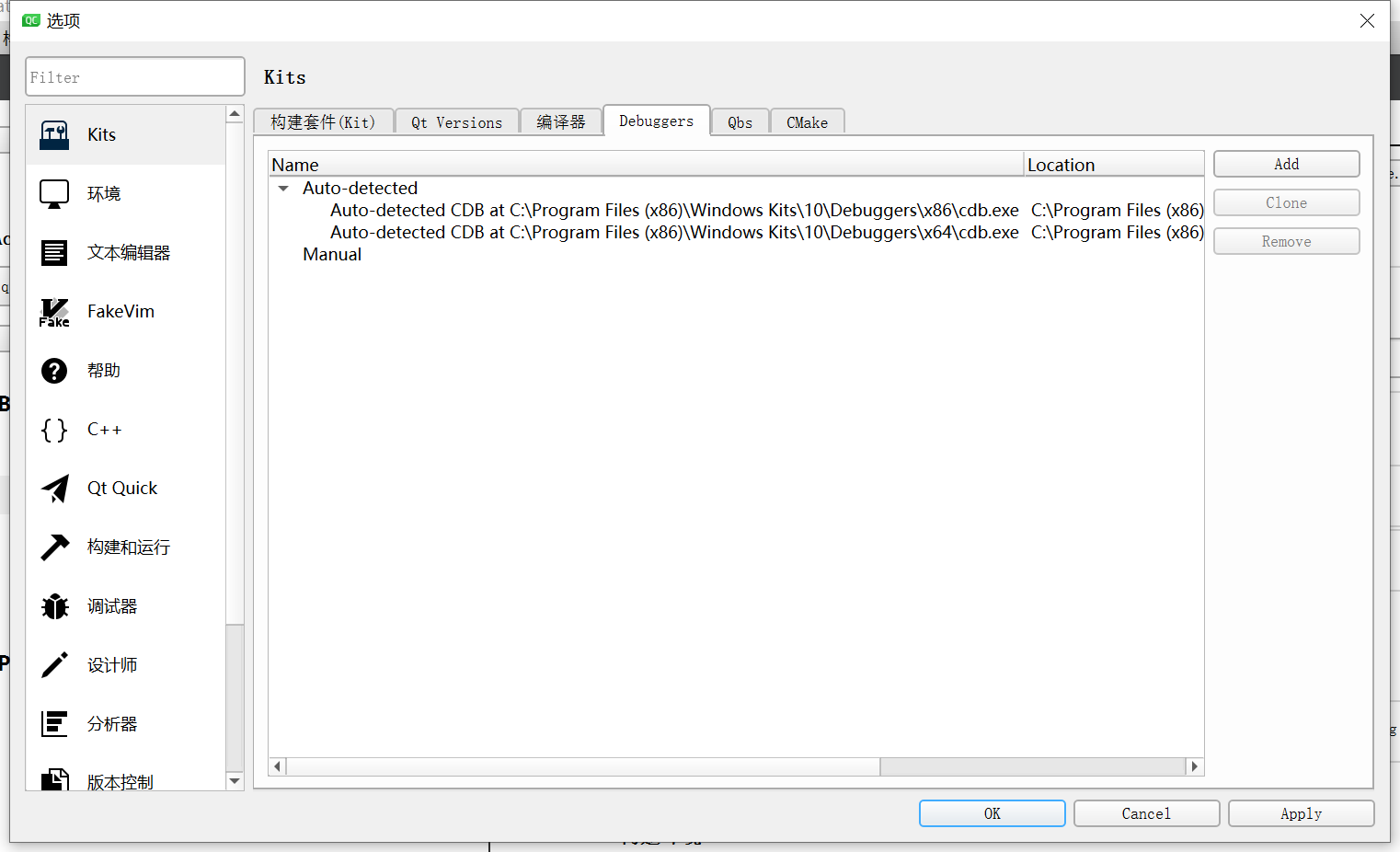Click the Remove button
Viewport: 1400px width, 852px height.
[x=1286, y=241]
